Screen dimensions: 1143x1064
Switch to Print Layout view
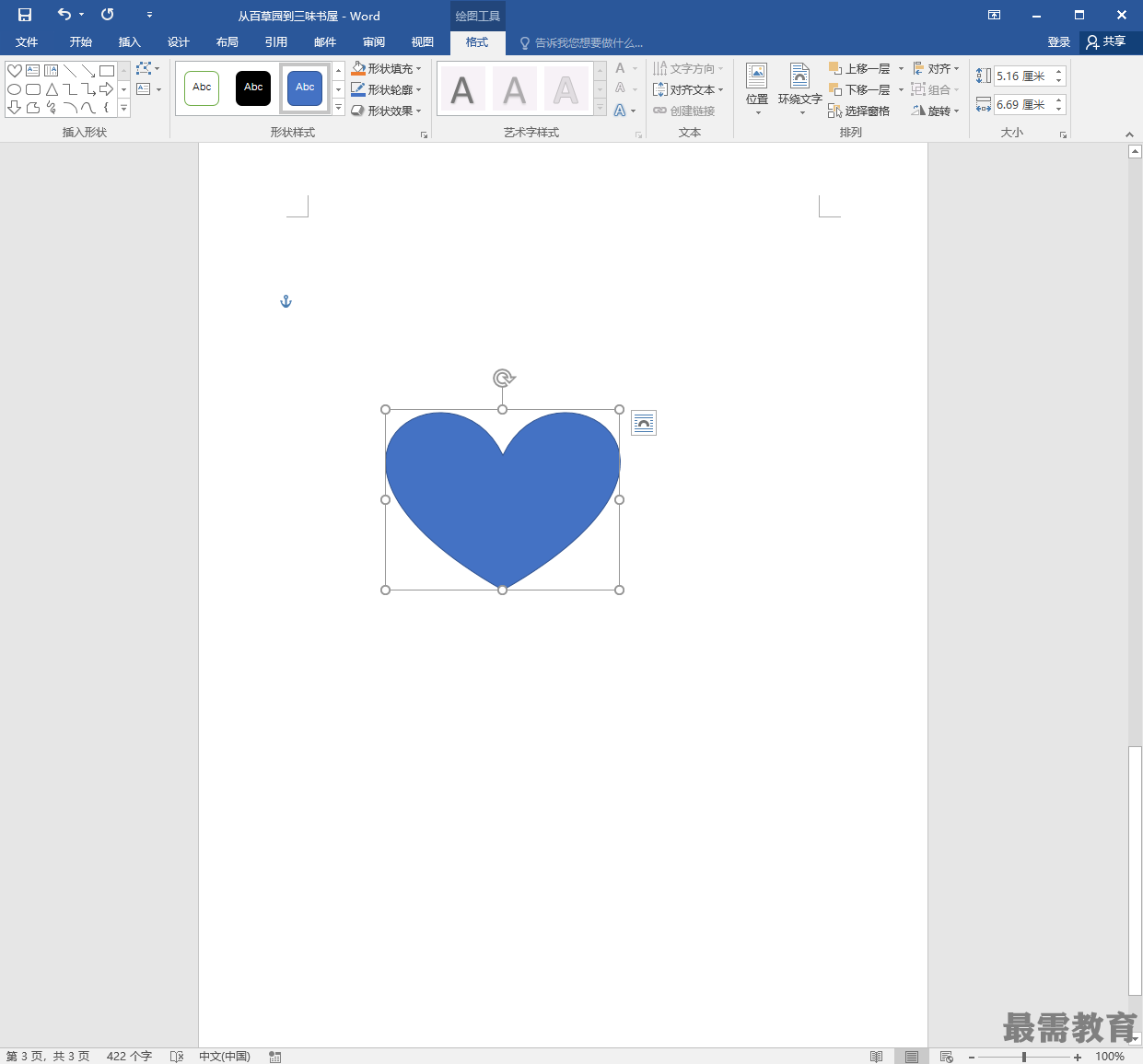(x=911, y=1056)
